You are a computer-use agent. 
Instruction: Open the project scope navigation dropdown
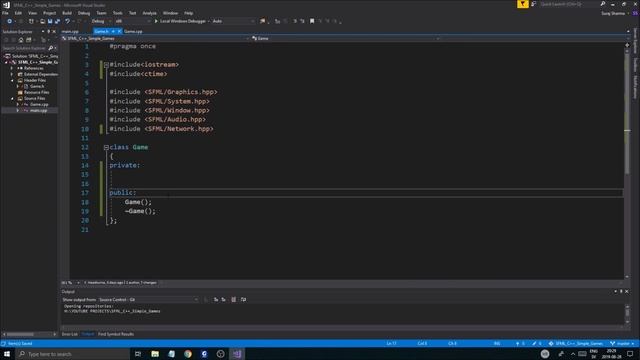(156, 38)
